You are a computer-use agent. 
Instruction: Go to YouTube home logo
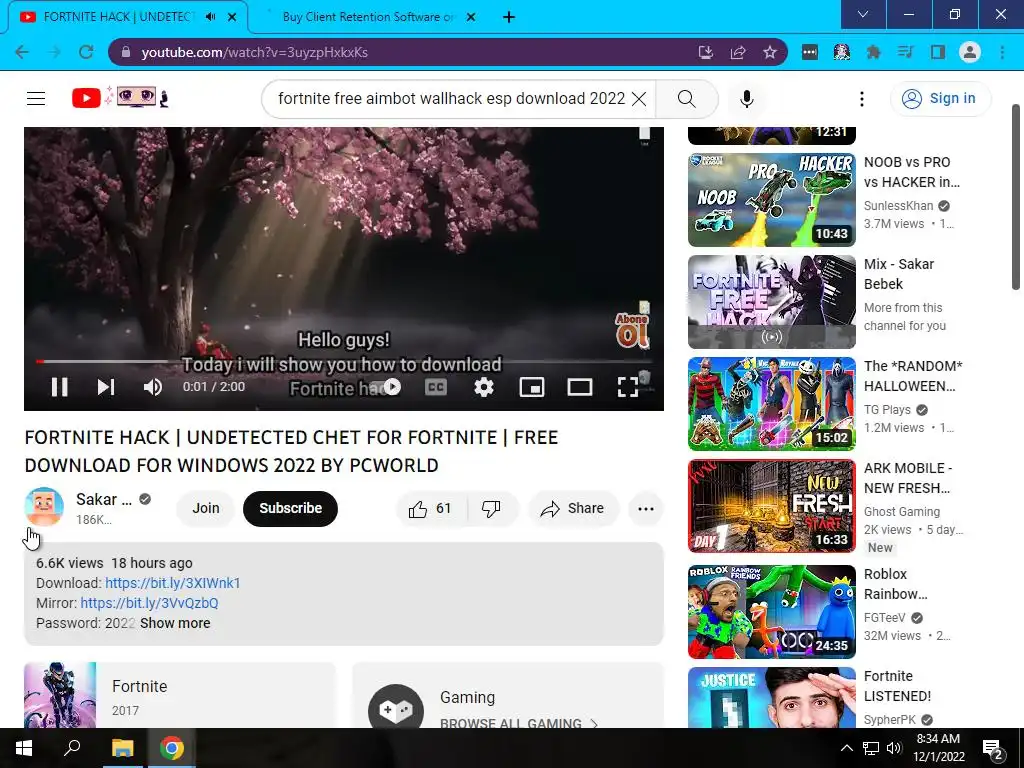[121, 98]
